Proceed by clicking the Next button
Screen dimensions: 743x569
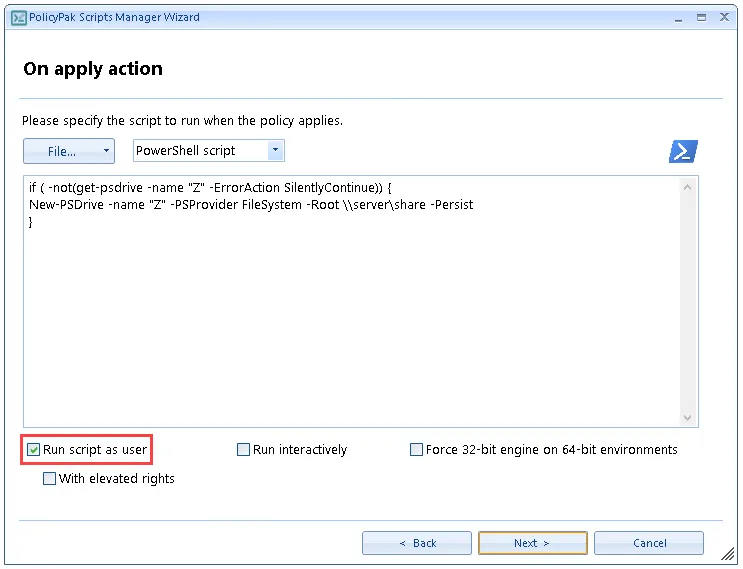coord(532,543)
